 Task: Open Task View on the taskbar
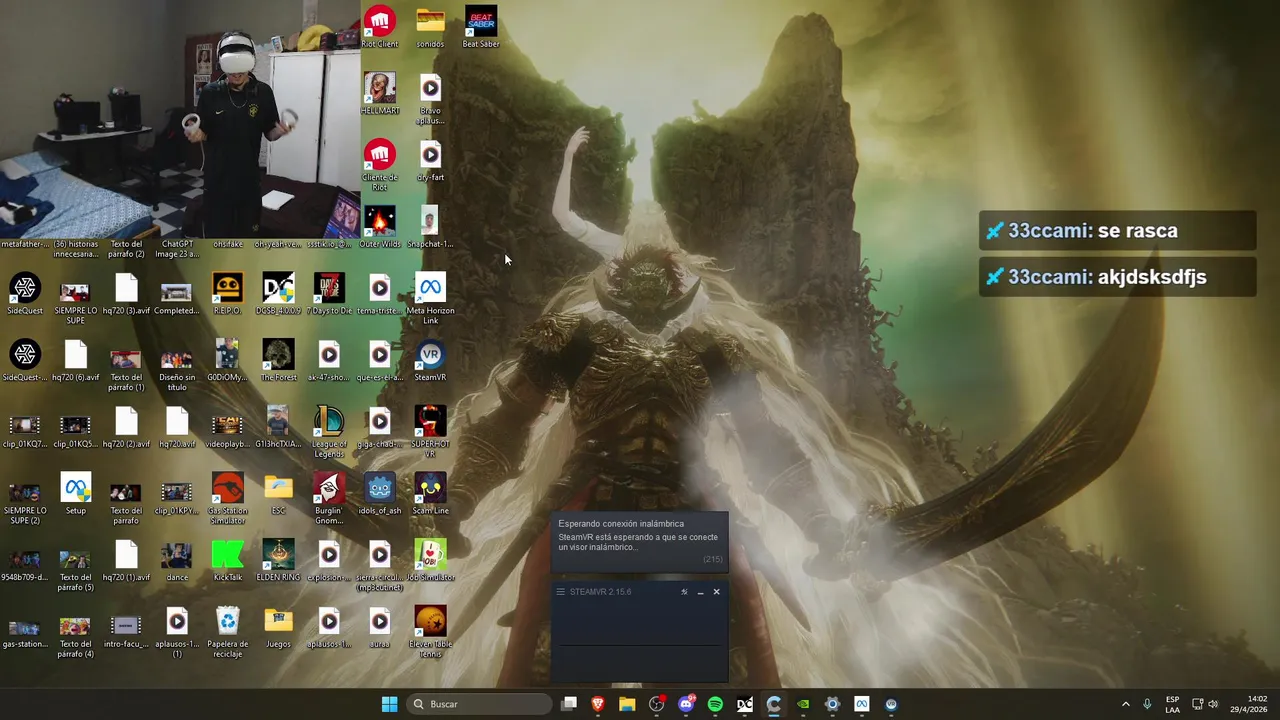coord(569,704)
